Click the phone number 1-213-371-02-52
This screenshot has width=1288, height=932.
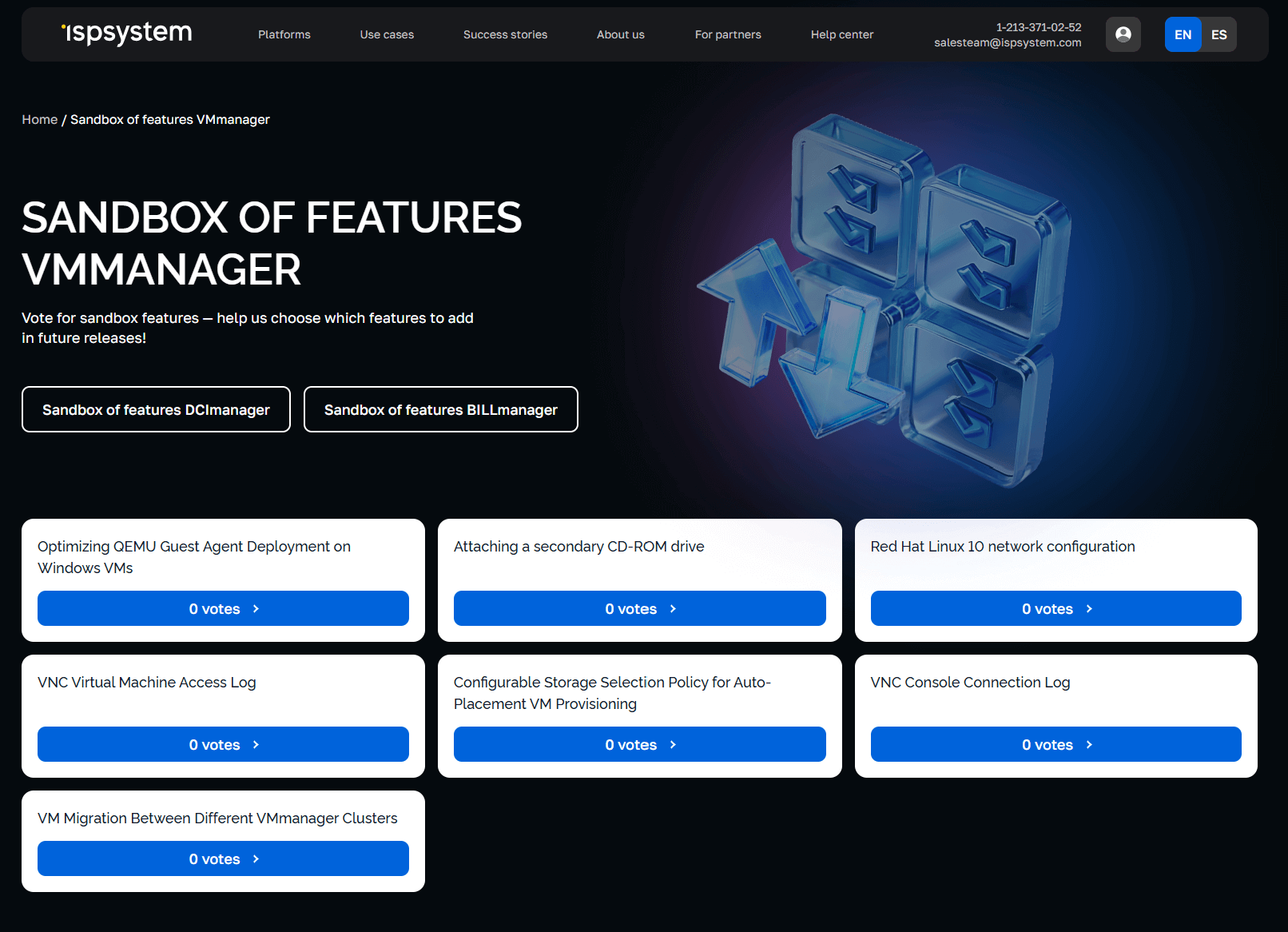tap(1038, 27)
